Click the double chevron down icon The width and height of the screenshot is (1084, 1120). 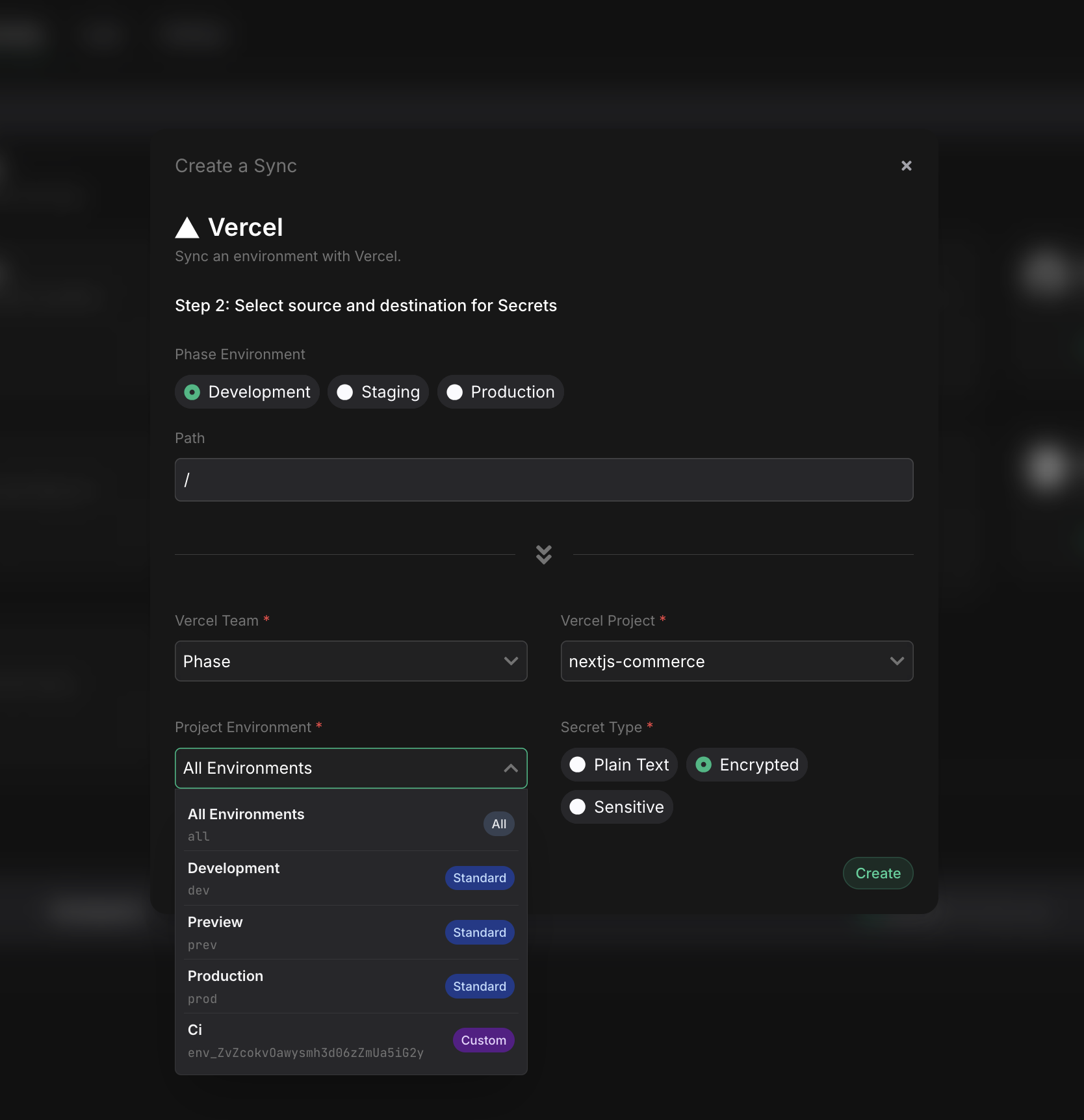(x=544, y=554)
